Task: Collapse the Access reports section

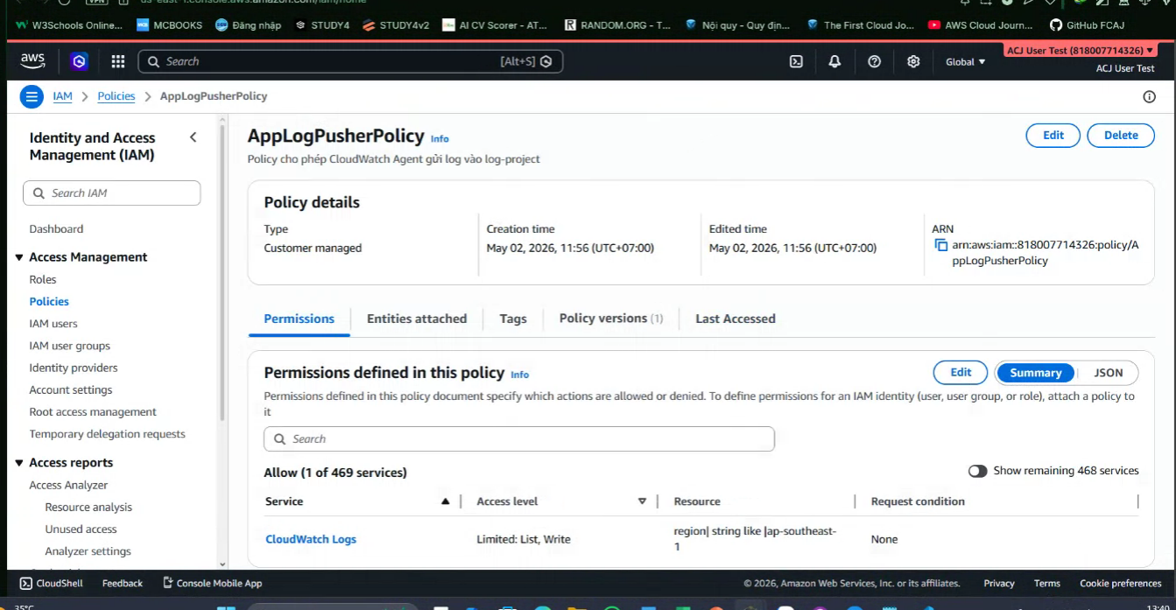Action: pos(19,463)
